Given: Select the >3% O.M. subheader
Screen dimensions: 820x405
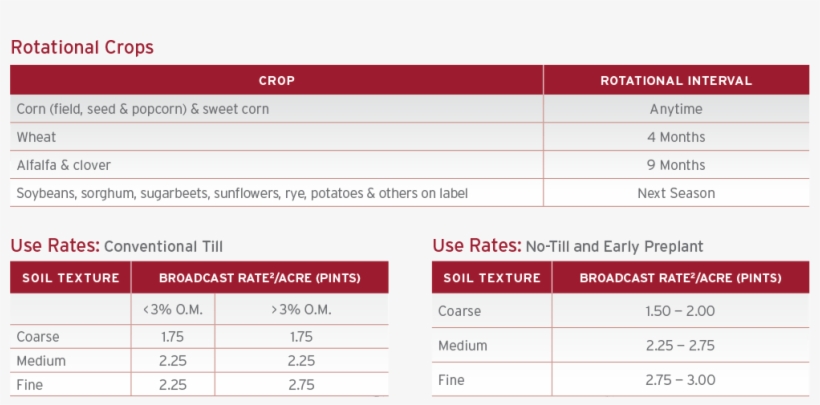Looking at the screenshot, I should 301,309.
